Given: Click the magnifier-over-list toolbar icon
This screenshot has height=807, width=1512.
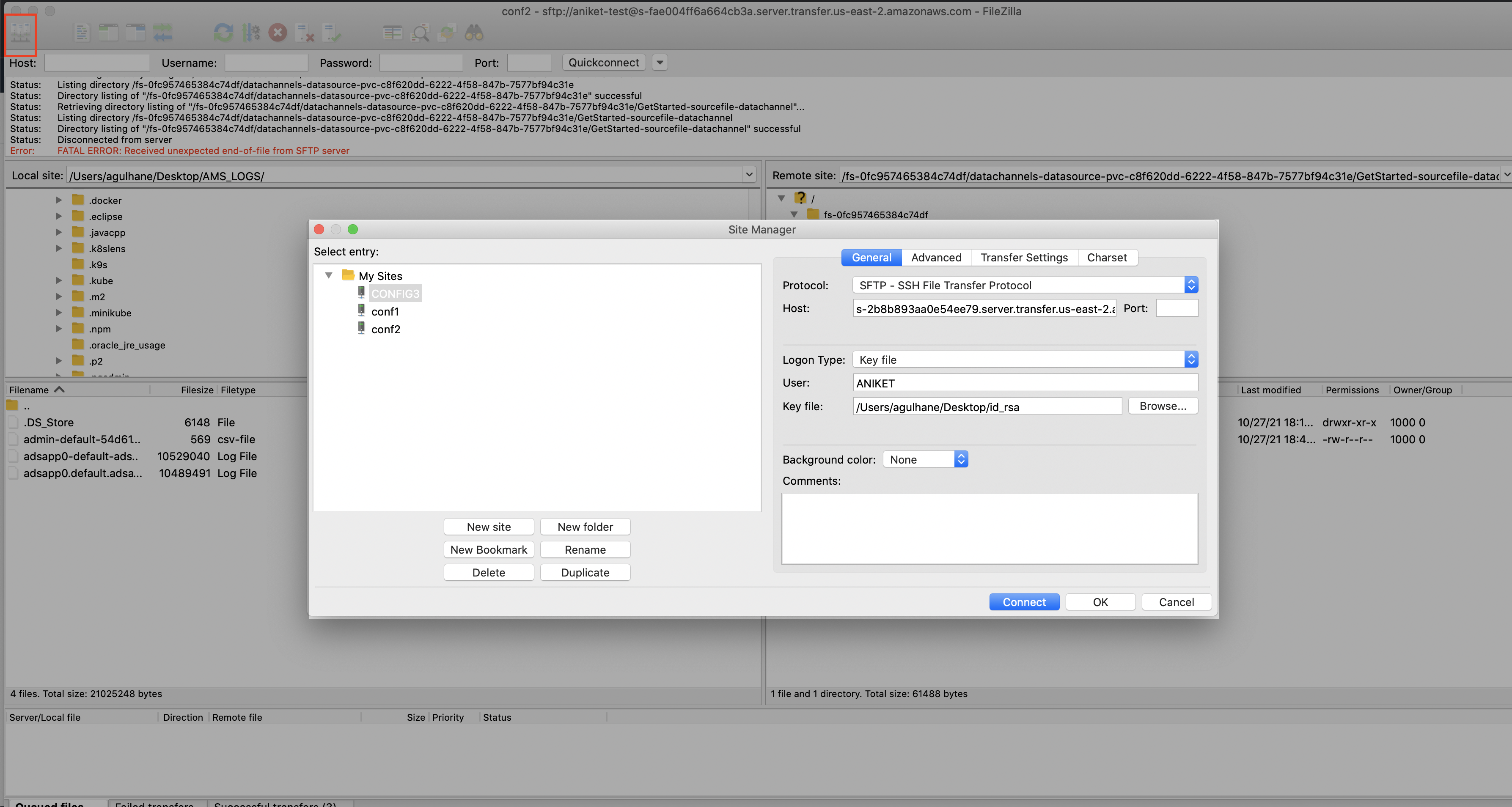Looking at the screenshot, I should pos(420,33).
